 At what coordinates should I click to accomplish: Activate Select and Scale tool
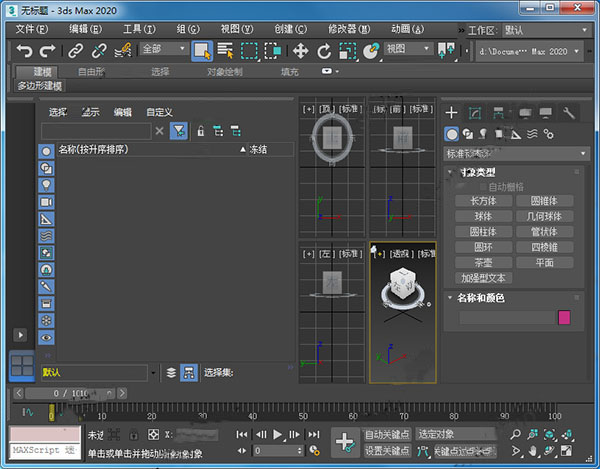[348, 51]
